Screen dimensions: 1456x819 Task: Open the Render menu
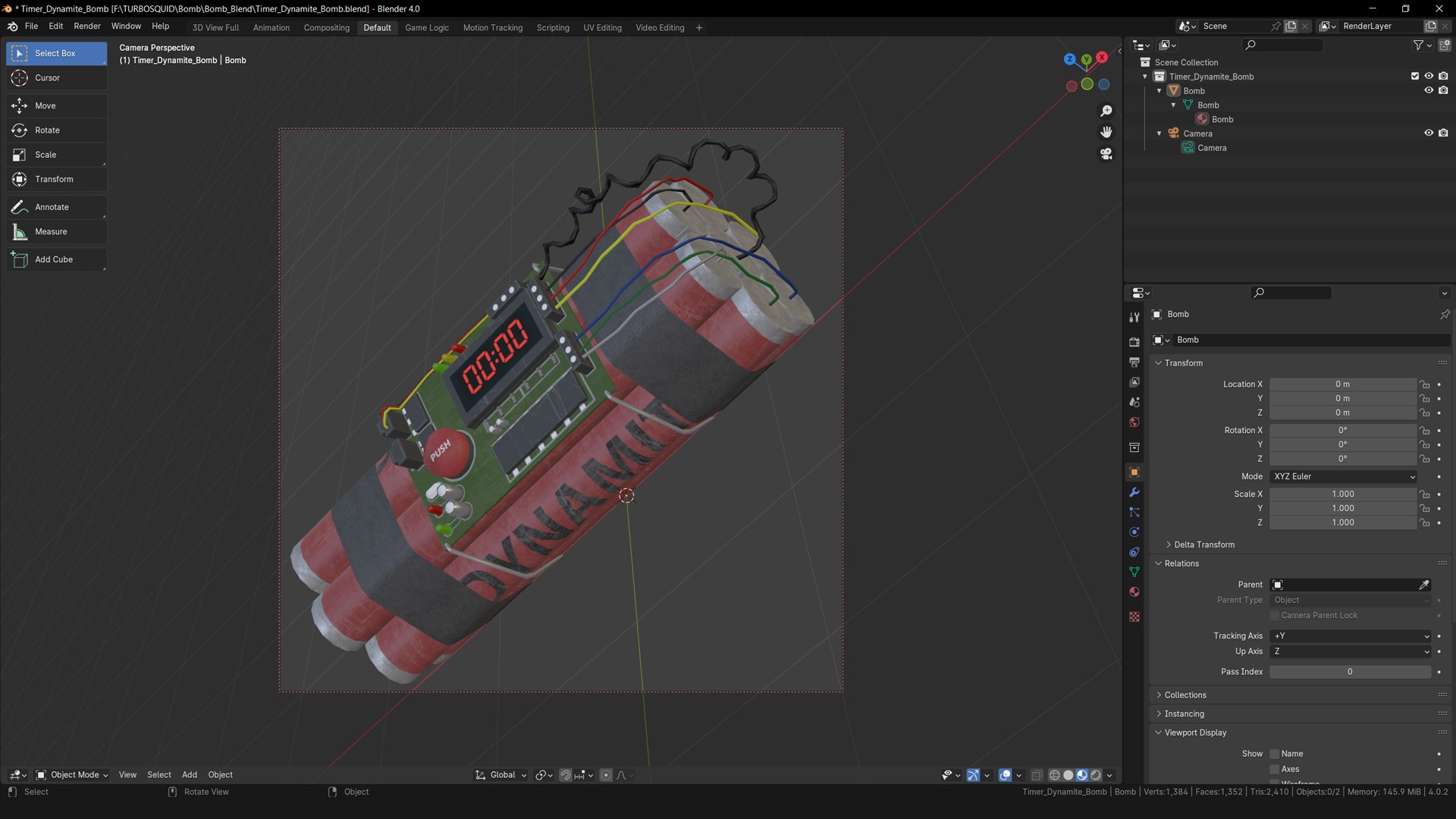(x=87, y=27)
